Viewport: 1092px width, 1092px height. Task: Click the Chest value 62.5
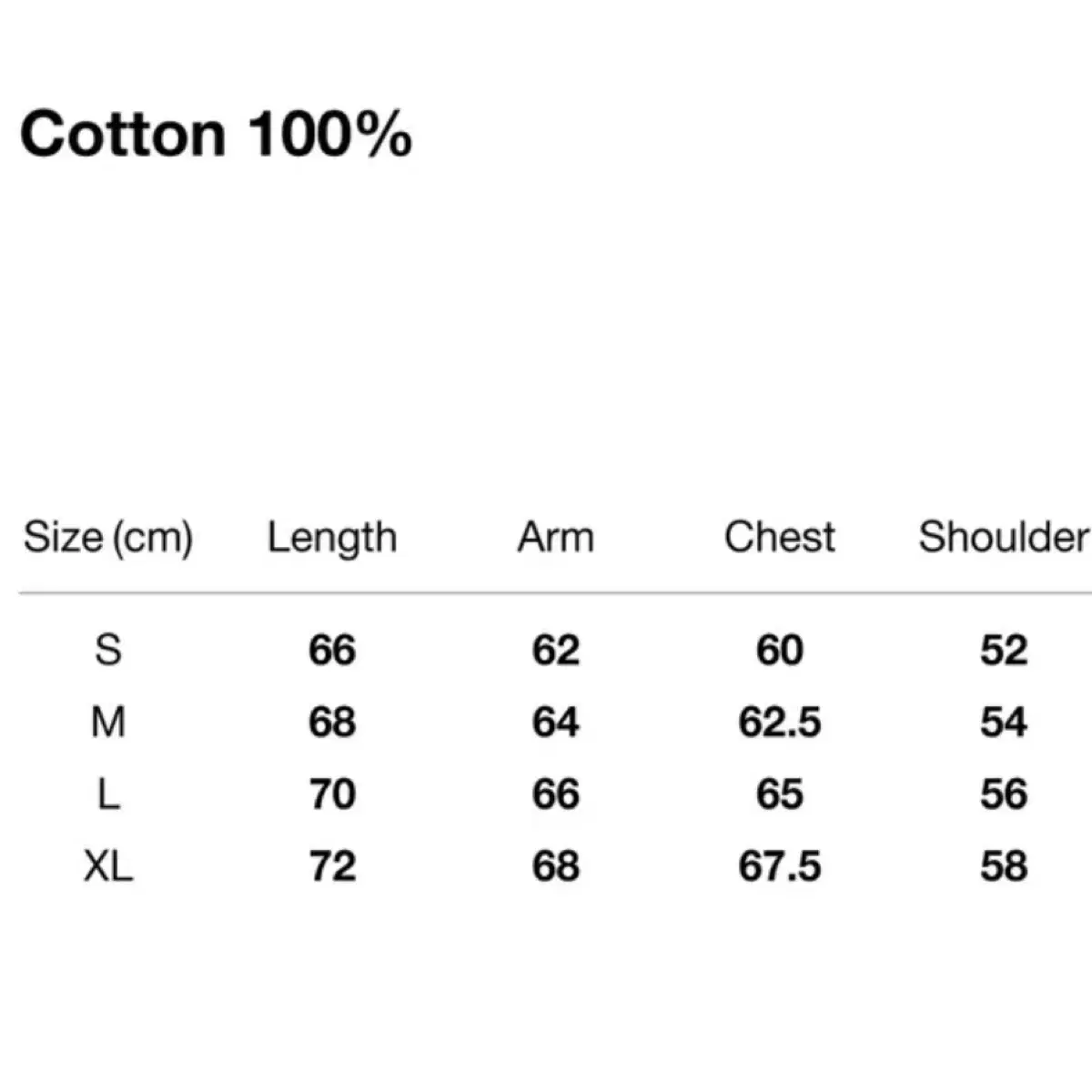779,723
